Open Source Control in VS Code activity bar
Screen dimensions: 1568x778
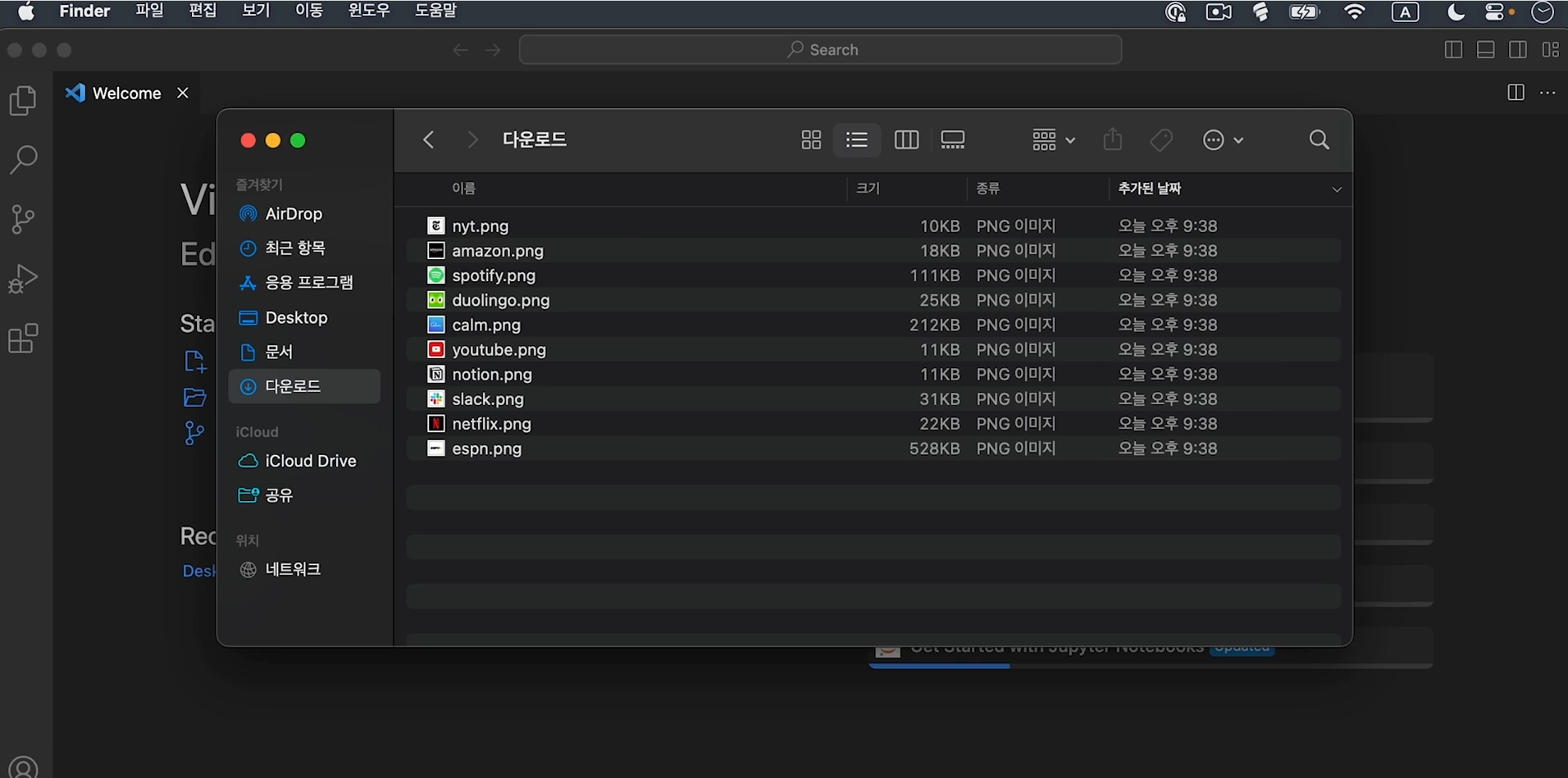(23, 218)
